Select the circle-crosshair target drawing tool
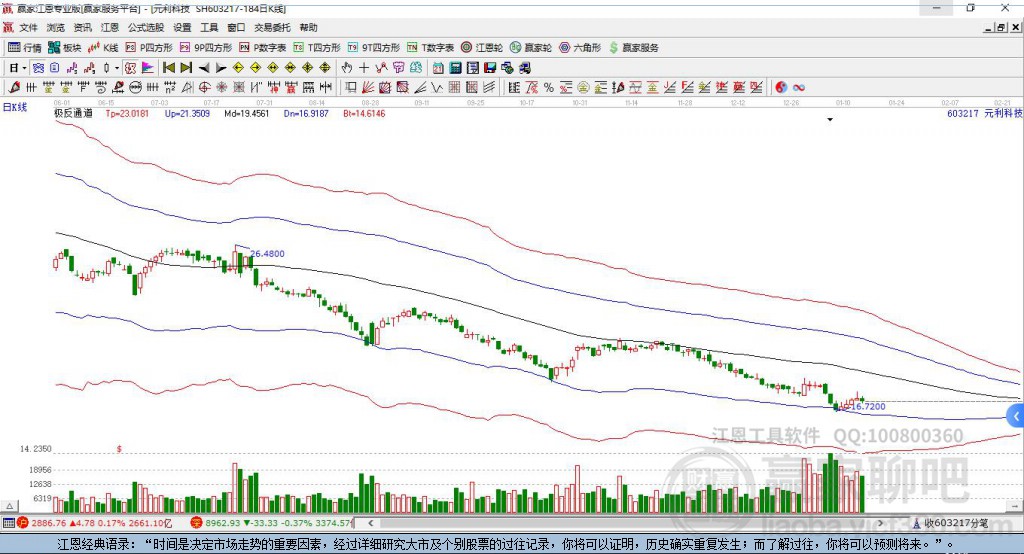1024x554 pixels. tap(204, 88)
